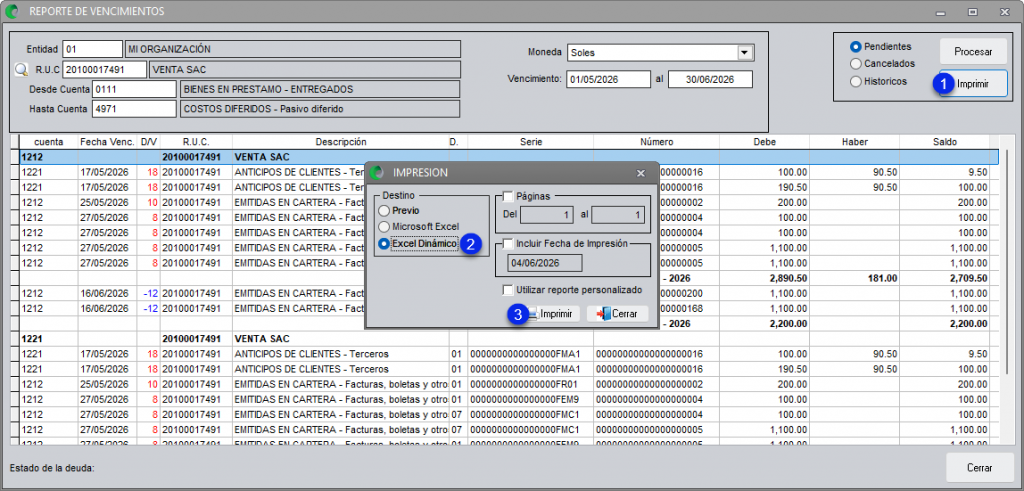This screenshot has width=1024, height=491.
Task: Click the app logo in the Reporte de Vencimientos title bar
Action: coord(12,11)
